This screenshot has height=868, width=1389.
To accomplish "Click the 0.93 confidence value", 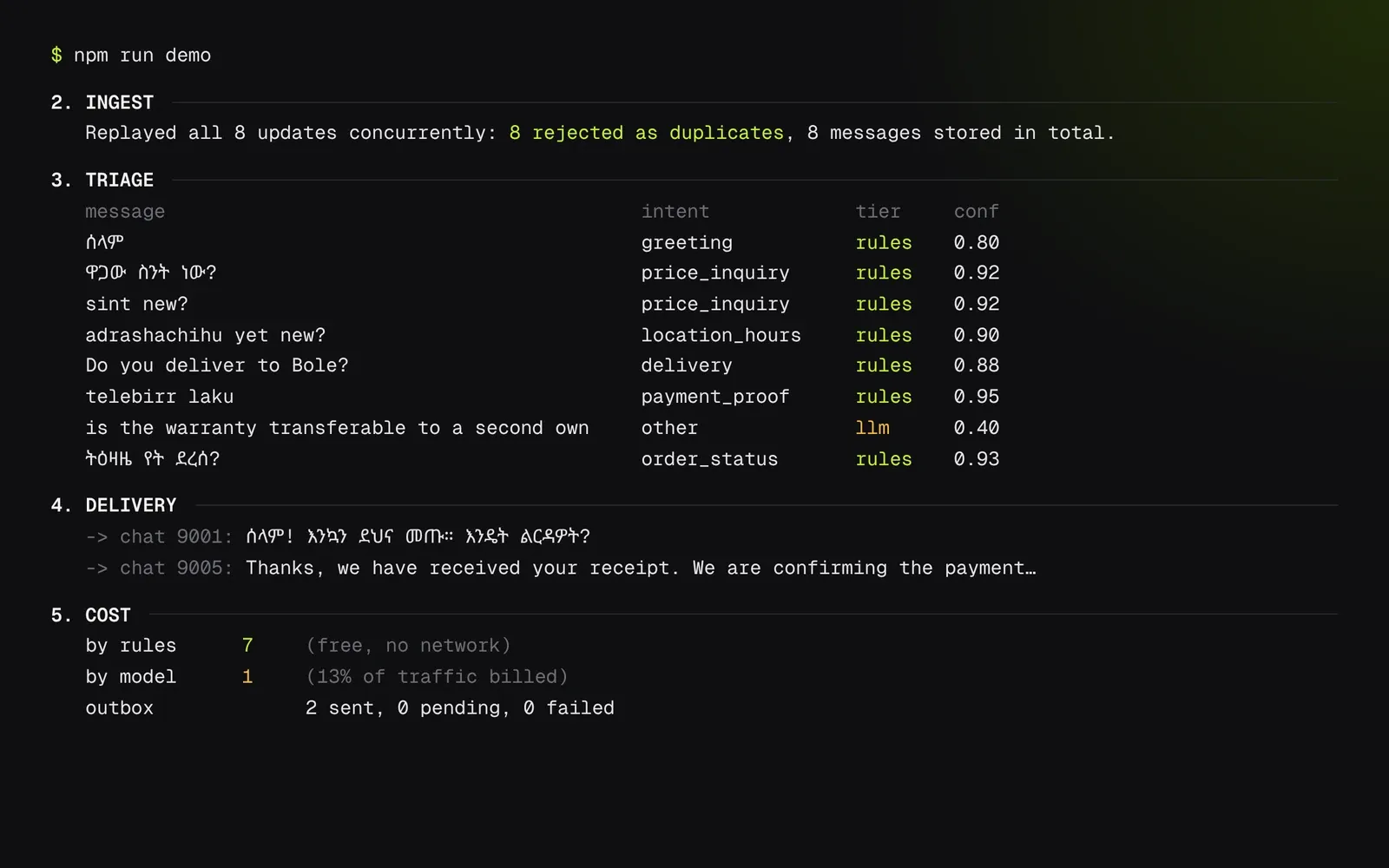I will (x=977, y=459).
